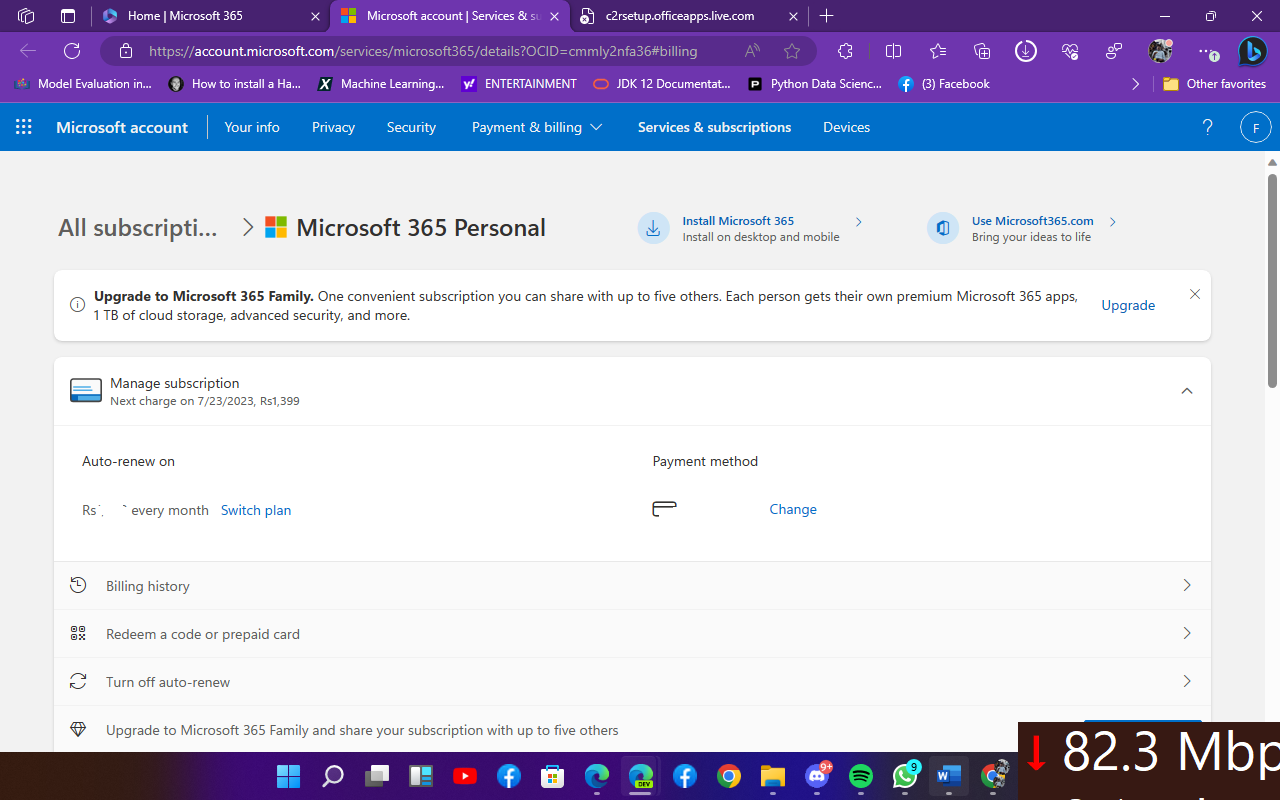Collapse the Manage subscription section
The image size is (1280, 800).
(x=1187, y=391)
